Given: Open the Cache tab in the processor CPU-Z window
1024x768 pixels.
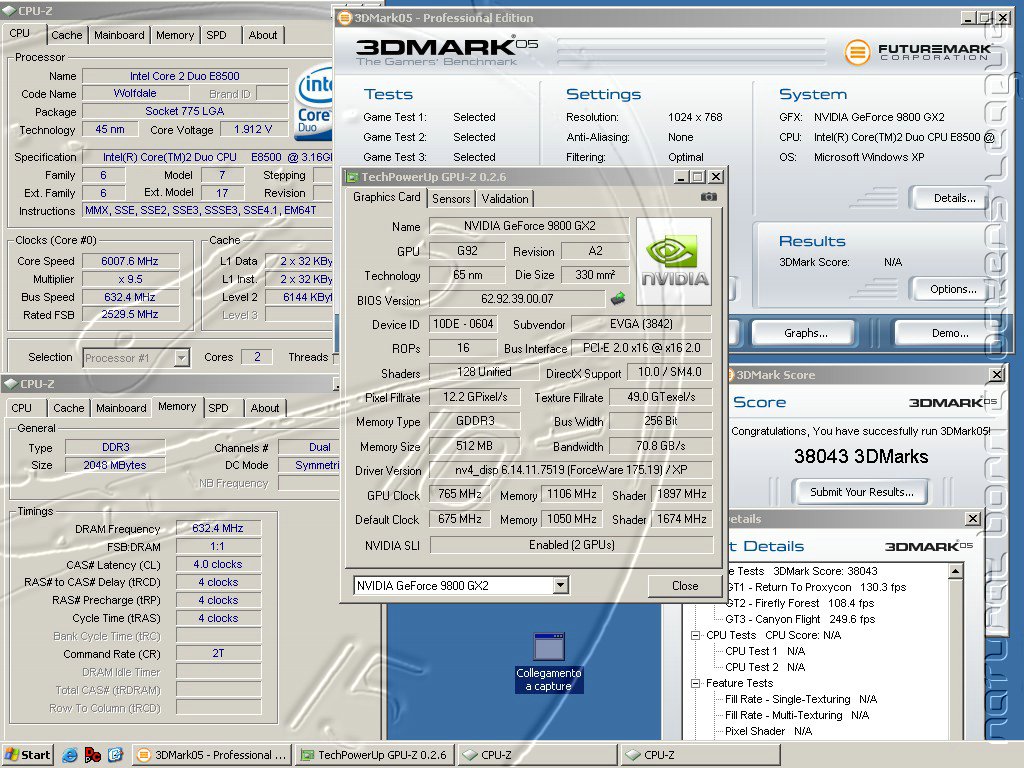Looking at the screenshot, I should pyautogui.click(x=67, y=35).
